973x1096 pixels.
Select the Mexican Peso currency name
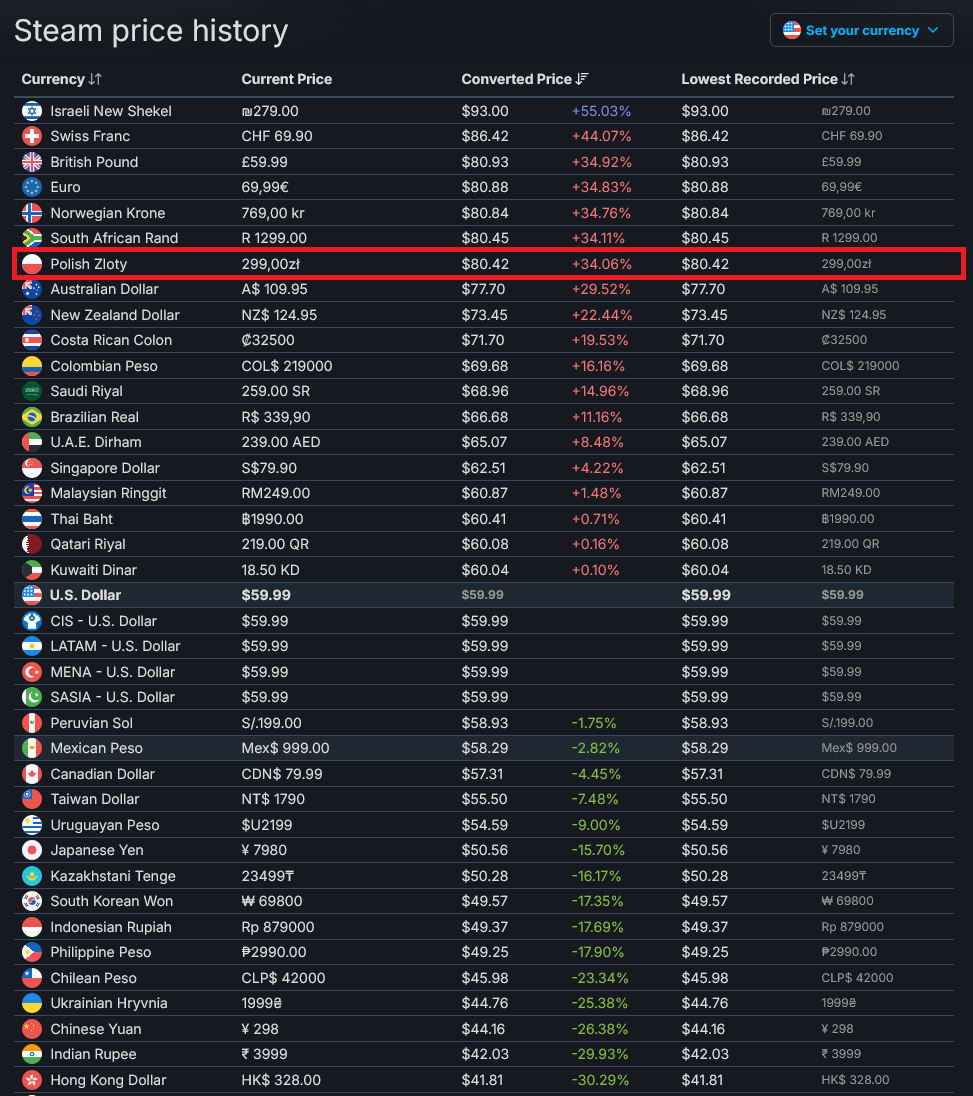coord(96,748)
